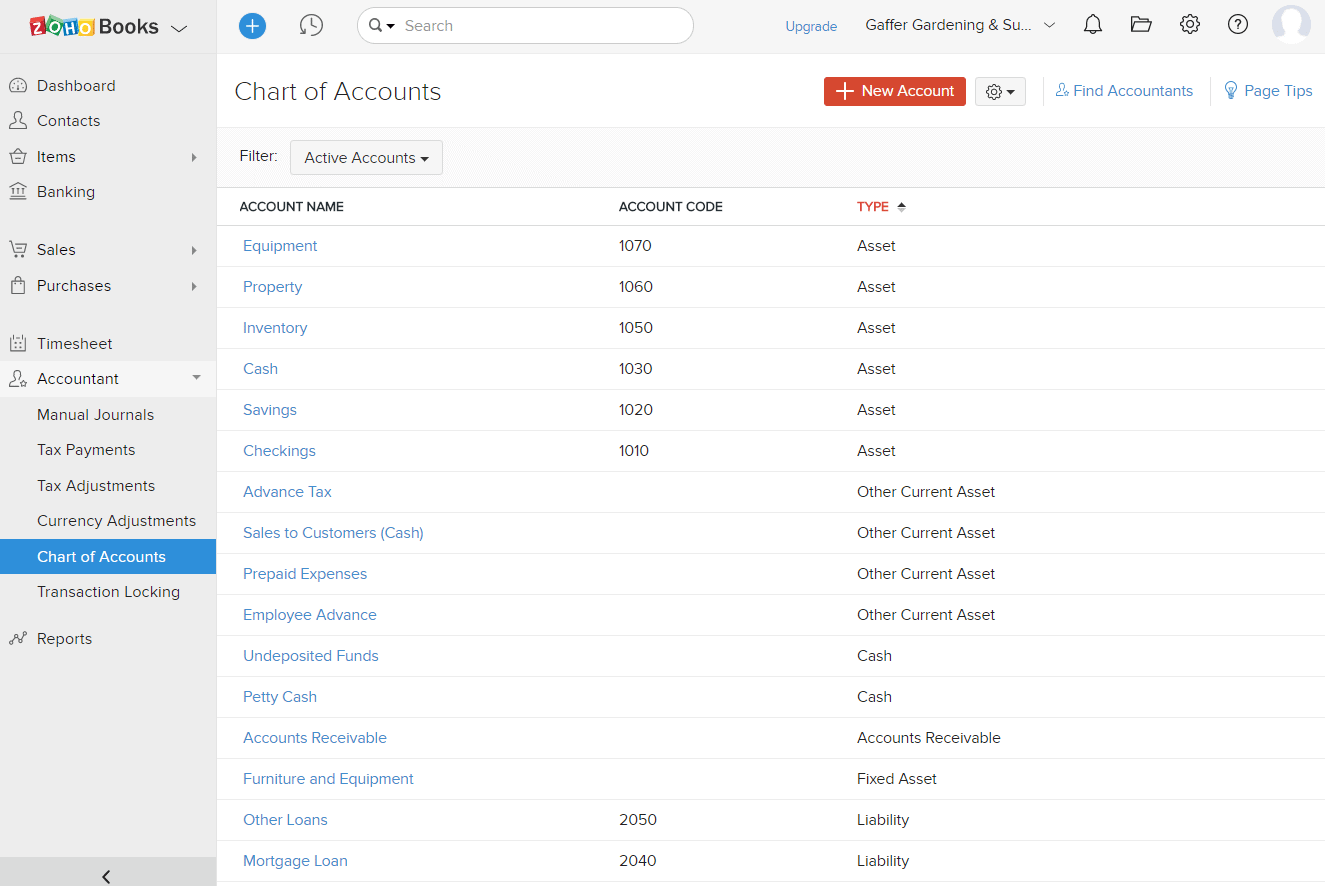
Task: Click the search magnifier icon
Action: pyautogui.click(x=375, y=26)
